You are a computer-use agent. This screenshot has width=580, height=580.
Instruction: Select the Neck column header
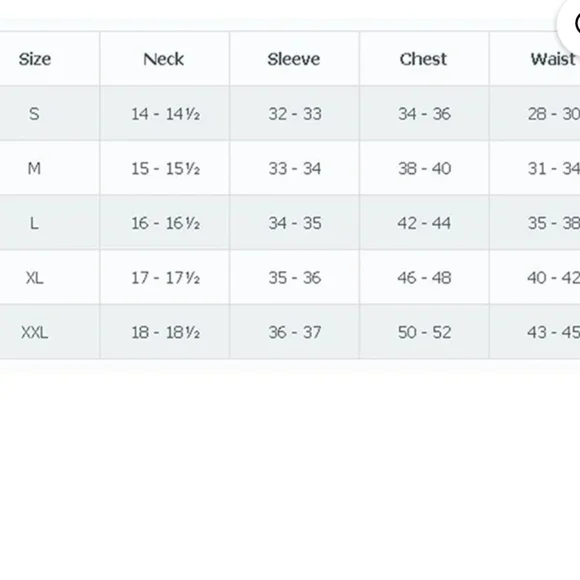click(164, 59)
